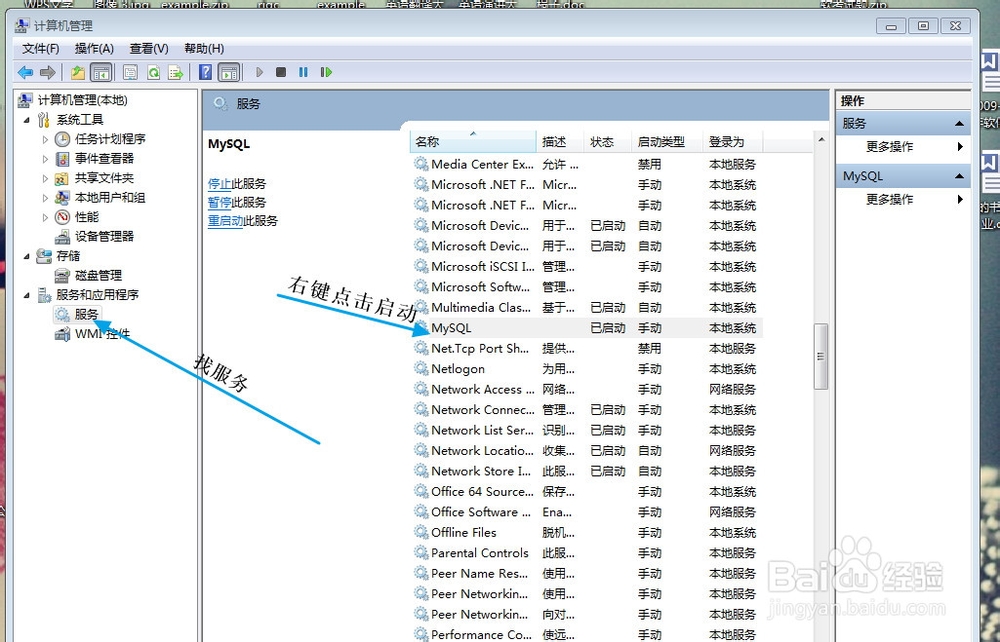This screenshot has width=1000, height=642.
Task: Click the Up one level folder icon
Action: 78,72
